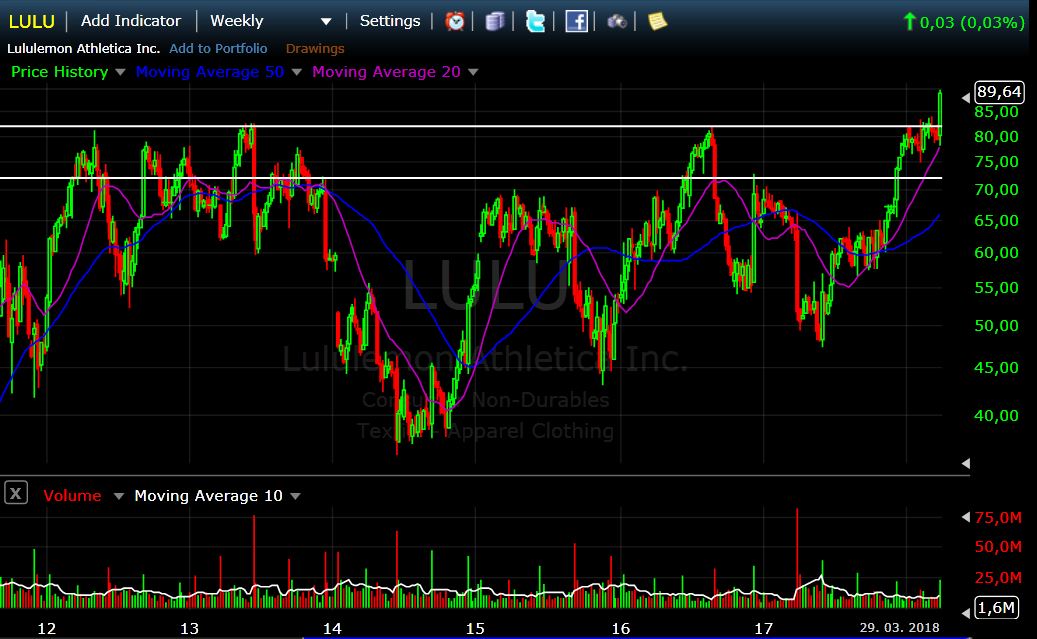1037x639 pixels.
Task: Click year 16 on the time axis
Action: coord(620,628)
